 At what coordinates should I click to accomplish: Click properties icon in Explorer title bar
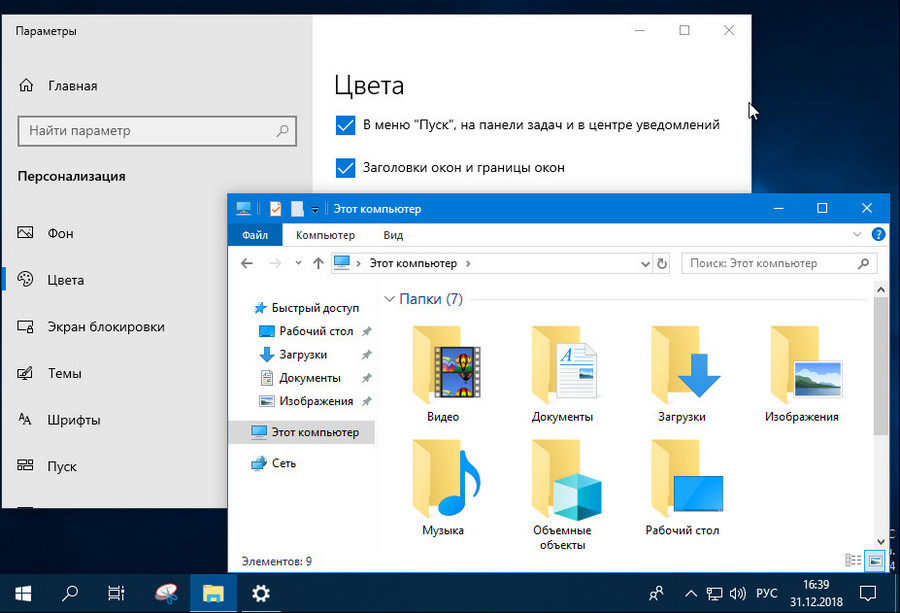(x=276, y=208)
